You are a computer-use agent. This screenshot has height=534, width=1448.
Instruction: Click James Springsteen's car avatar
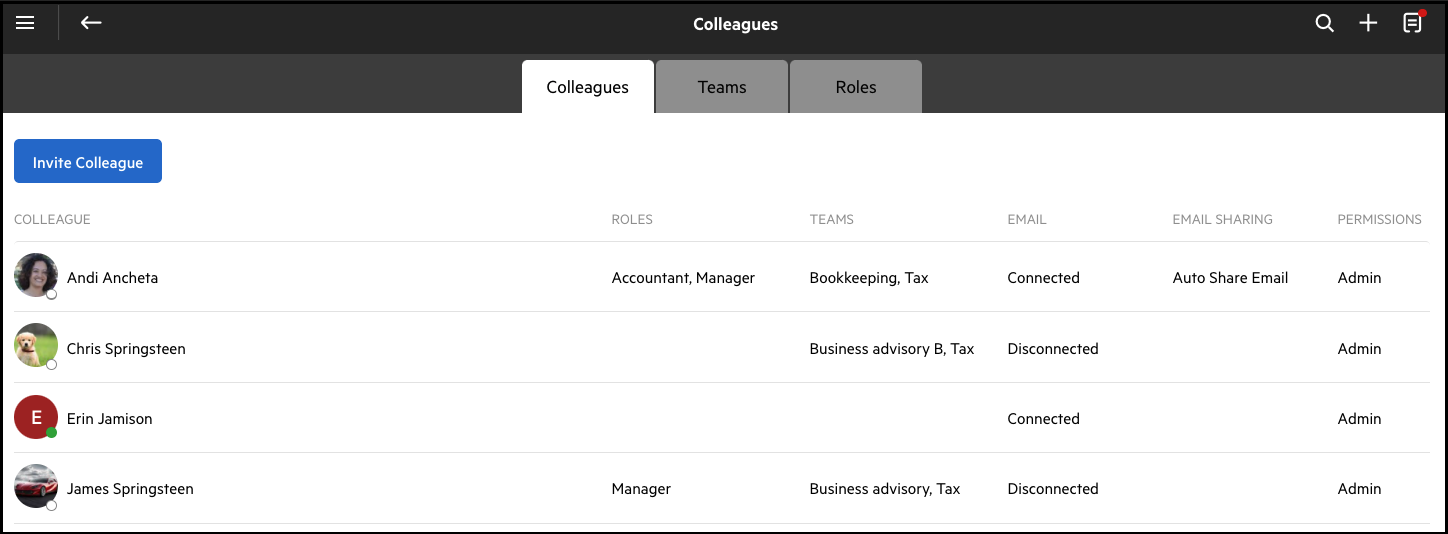[x=36, y=487]
